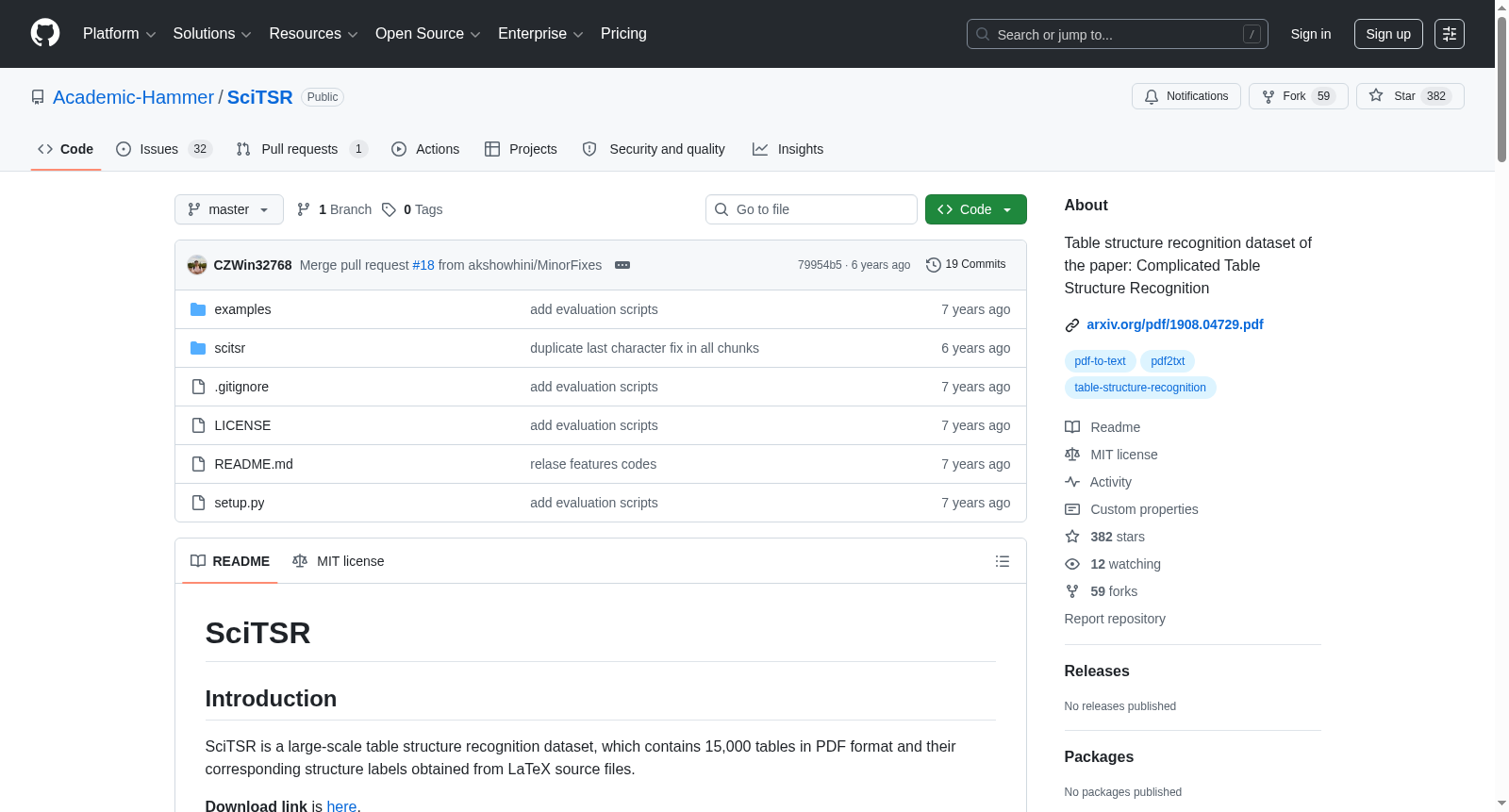Click the .gitignore file icon
Viewport: 1509px width, 812px height.
[x=198, y=387]
